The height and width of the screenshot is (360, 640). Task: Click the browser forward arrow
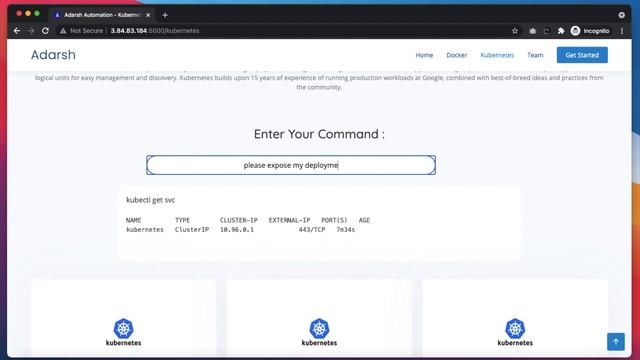31,31
